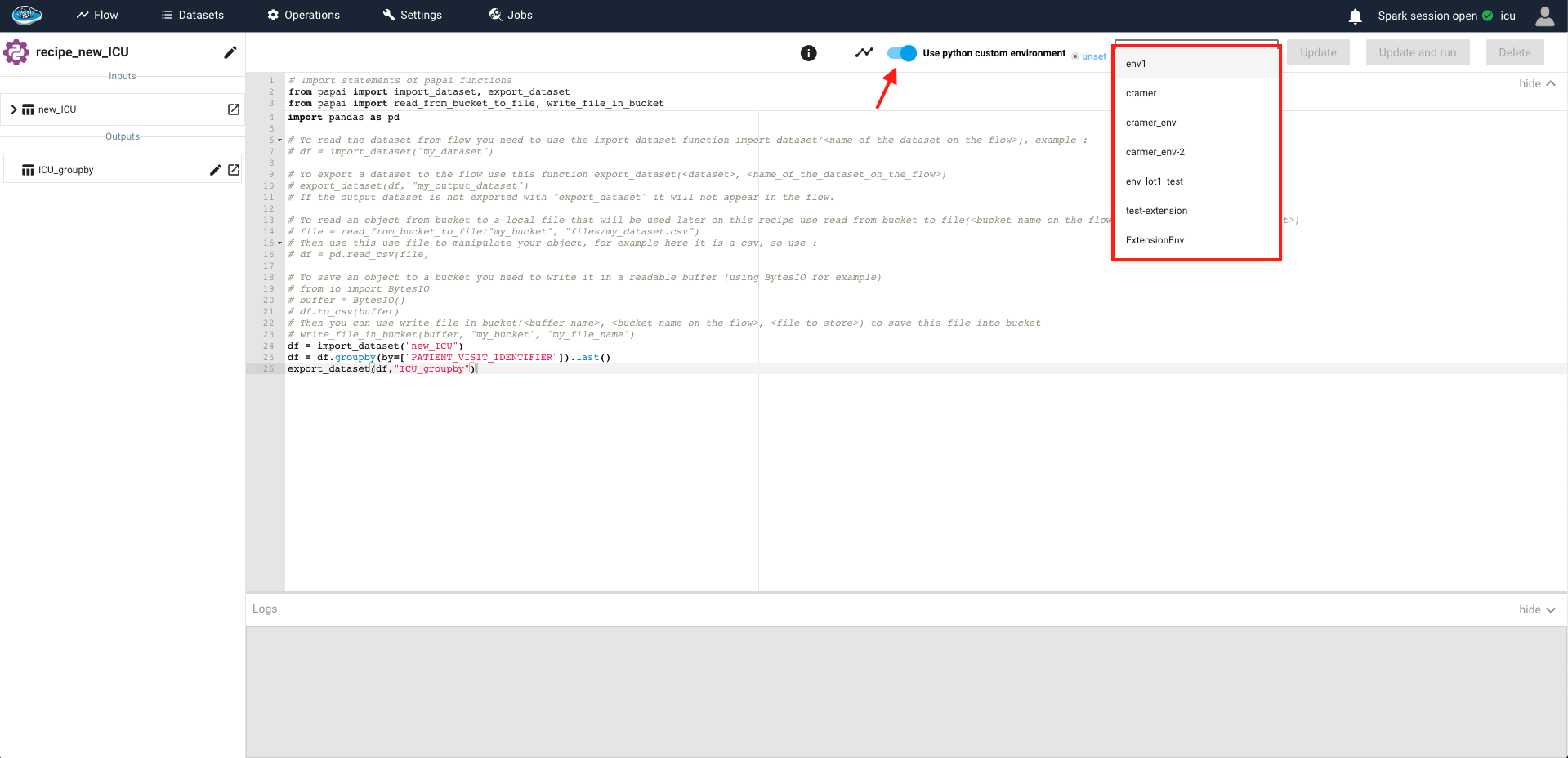Viewport: 1568px width, 758px height.
Task: Open ICU_groupby output in new window
Action: [x=234, y=170]
